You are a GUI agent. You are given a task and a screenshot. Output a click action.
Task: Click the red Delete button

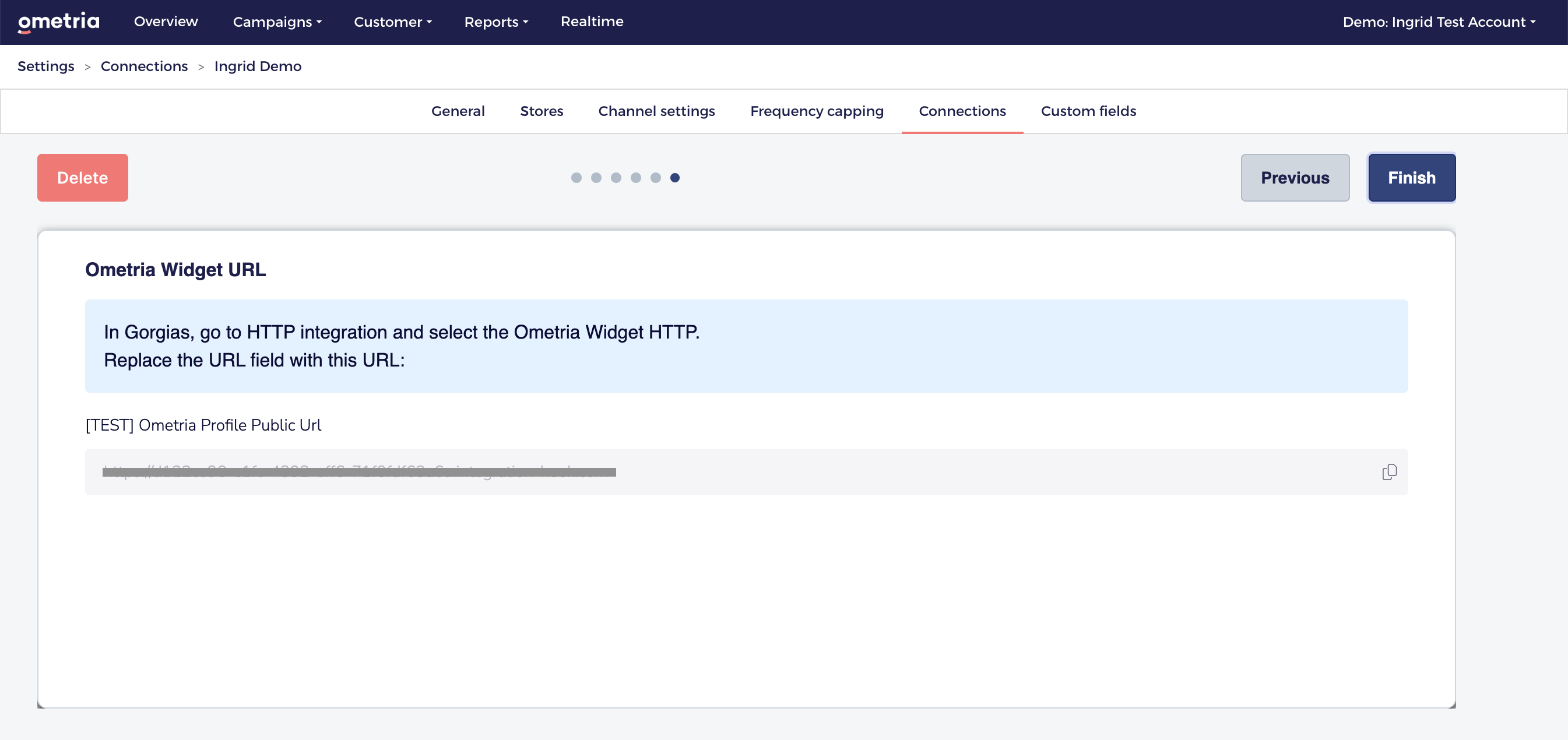coord(82,177)
